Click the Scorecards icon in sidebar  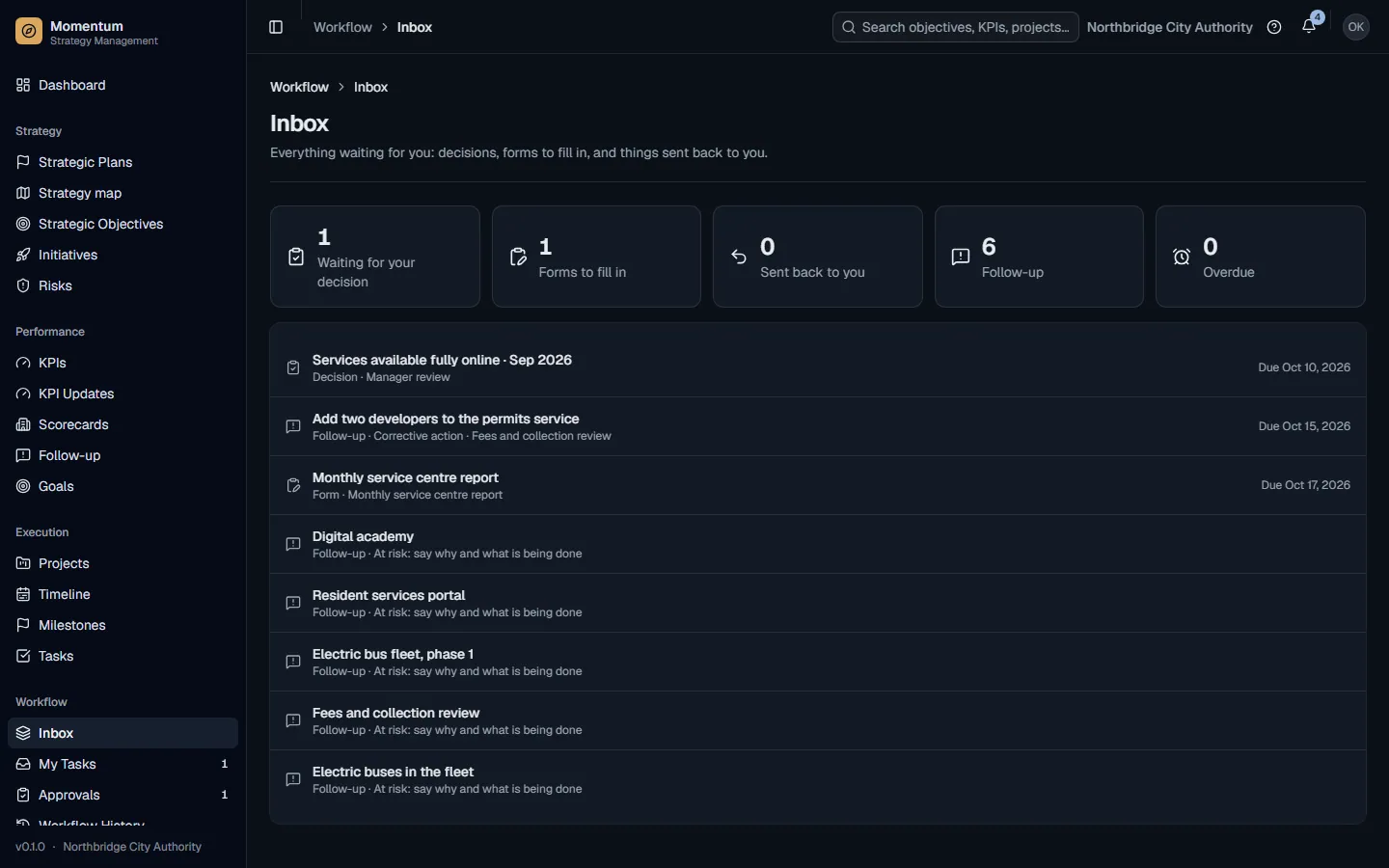click(x=23, y=424)
